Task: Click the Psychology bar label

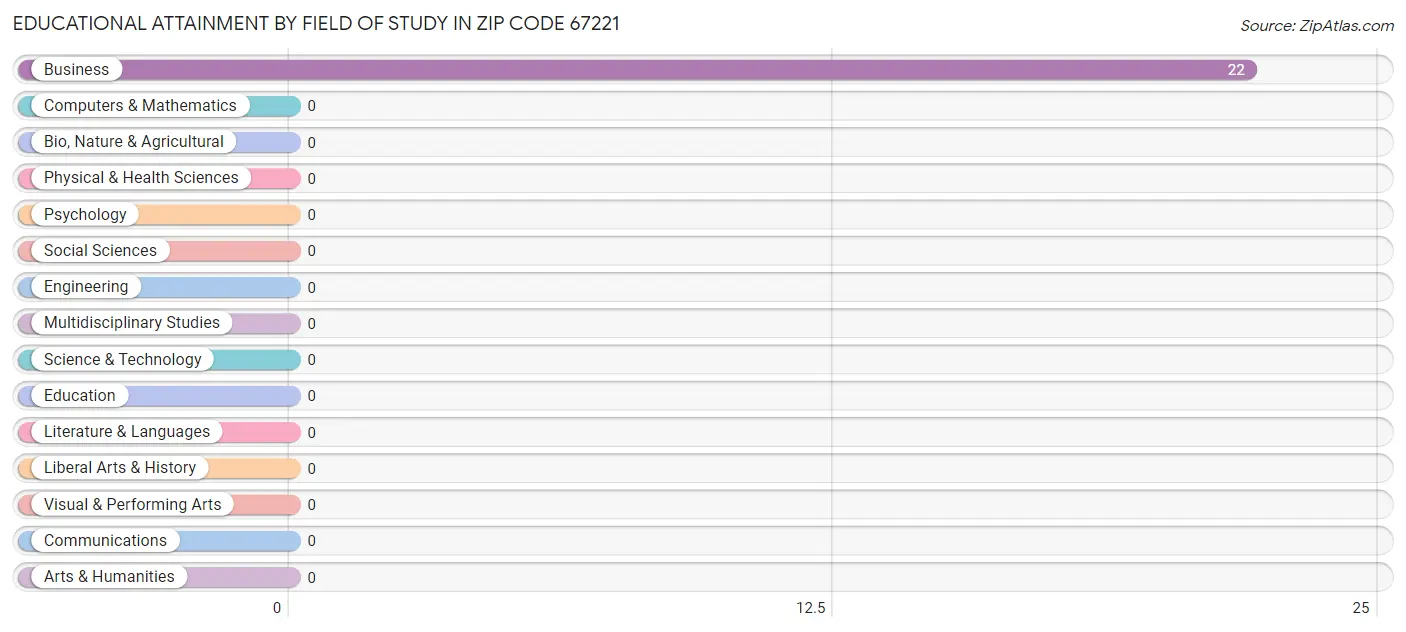Action: tap(85, 214)
